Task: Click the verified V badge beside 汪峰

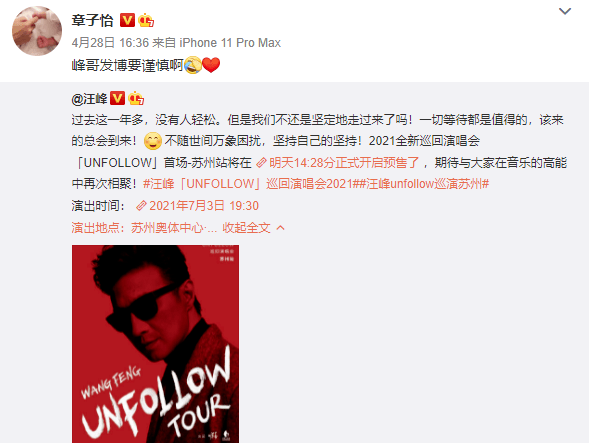Action: (x=117, y=99)
